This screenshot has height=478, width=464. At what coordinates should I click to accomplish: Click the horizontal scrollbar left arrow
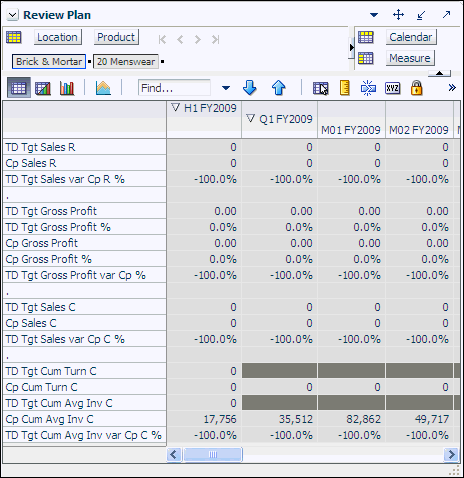[174, 454]
